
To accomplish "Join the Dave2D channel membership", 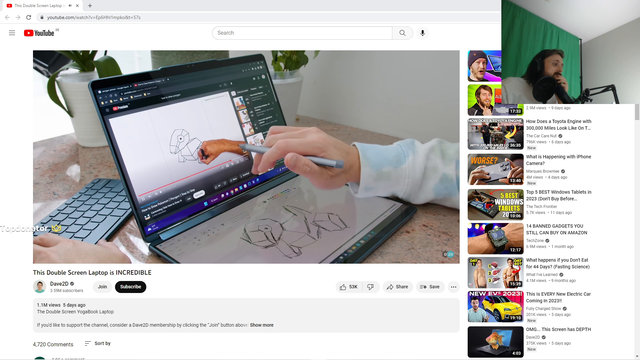I will (x=102, y=287).
